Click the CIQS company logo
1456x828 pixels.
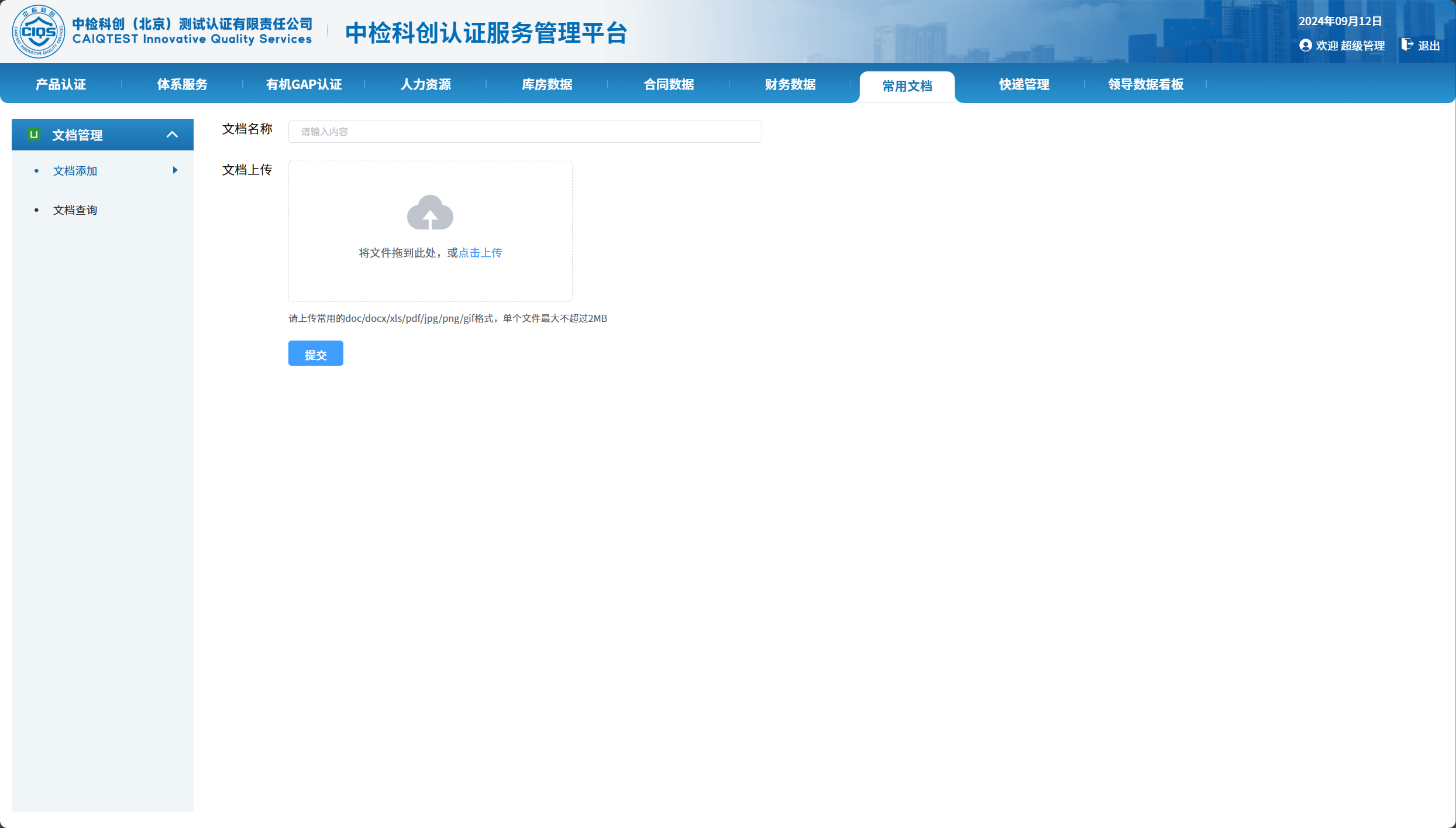click(x=39, y=32)
